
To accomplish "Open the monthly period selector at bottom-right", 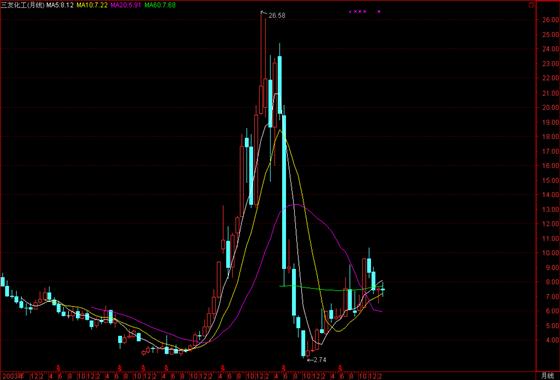I will tap(547, 376).
